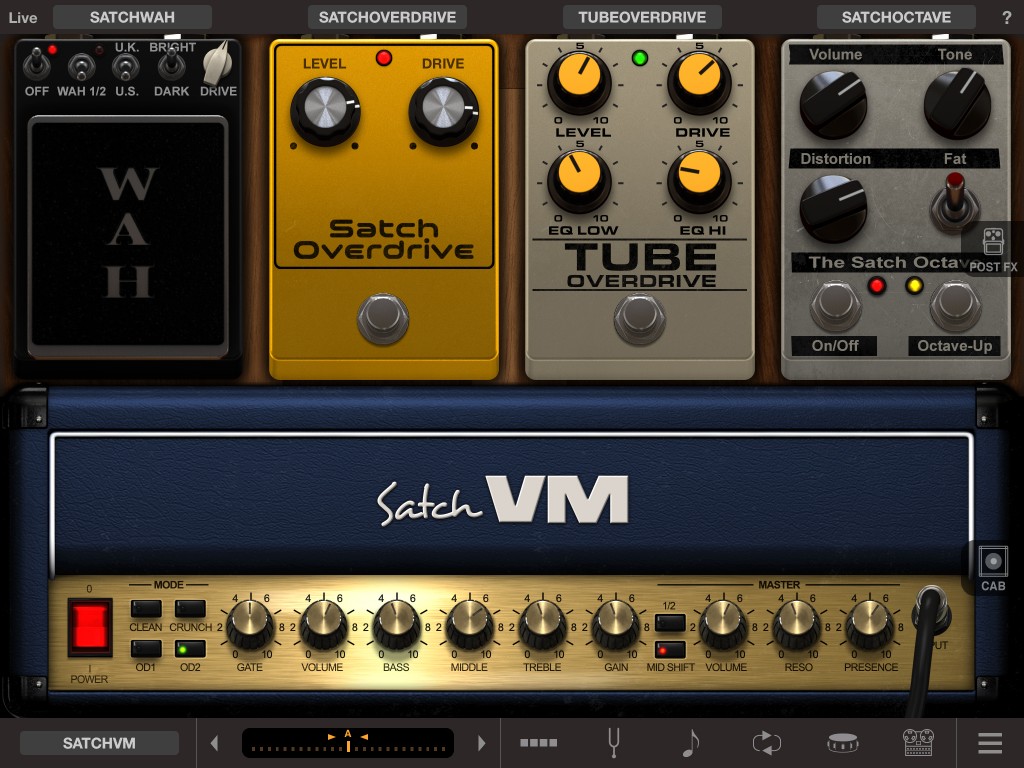Go to next preset arrow
Image resolution: width=1024 pixels, height=768 pixels.
(482, 743)
